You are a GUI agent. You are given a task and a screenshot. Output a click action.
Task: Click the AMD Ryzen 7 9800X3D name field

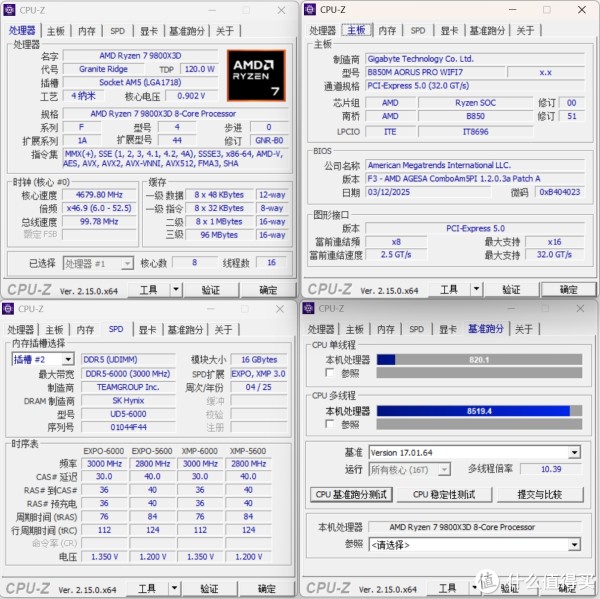point(140,56)
